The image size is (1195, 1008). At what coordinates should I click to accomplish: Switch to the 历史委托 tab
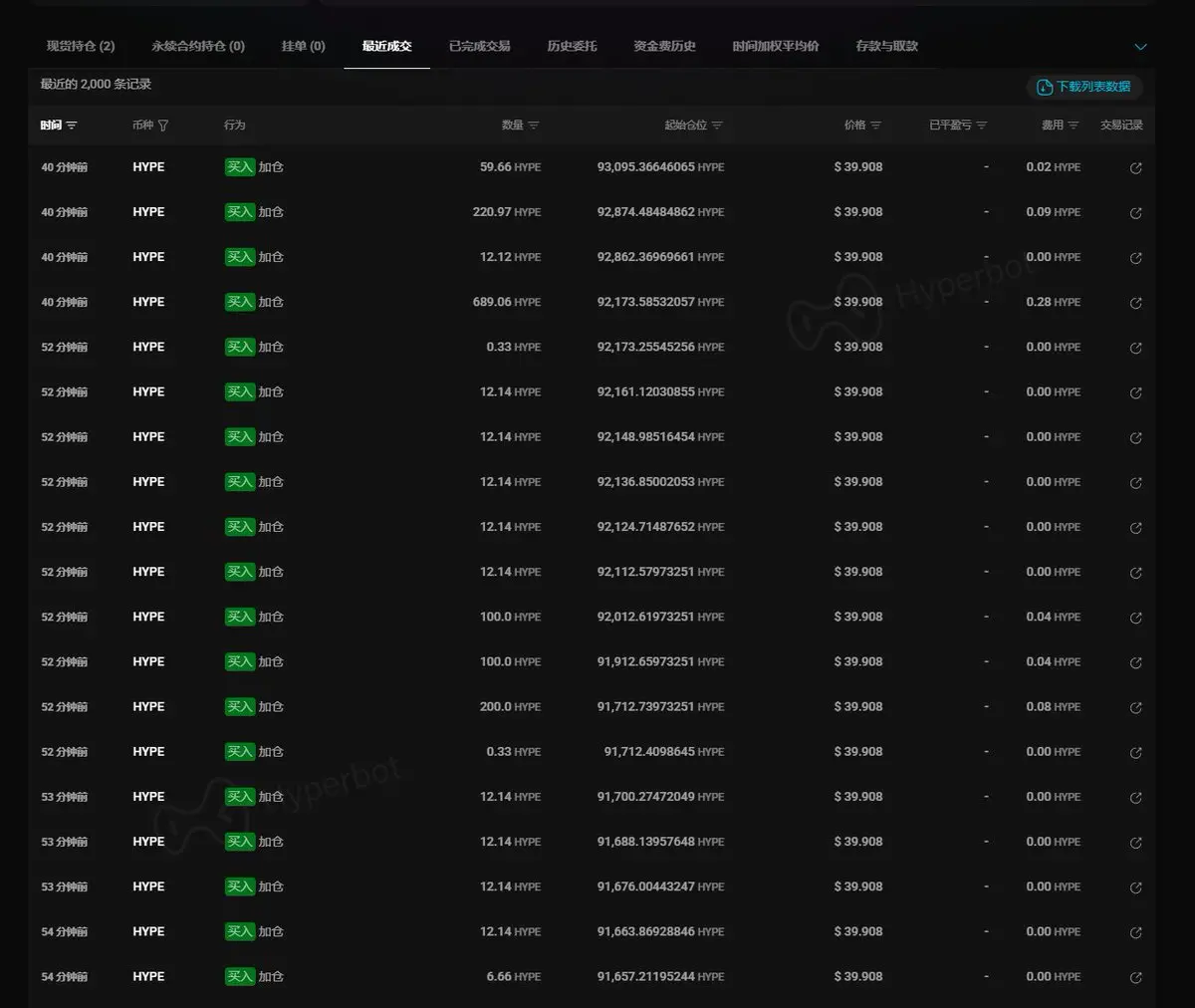(x=572, y=46)
